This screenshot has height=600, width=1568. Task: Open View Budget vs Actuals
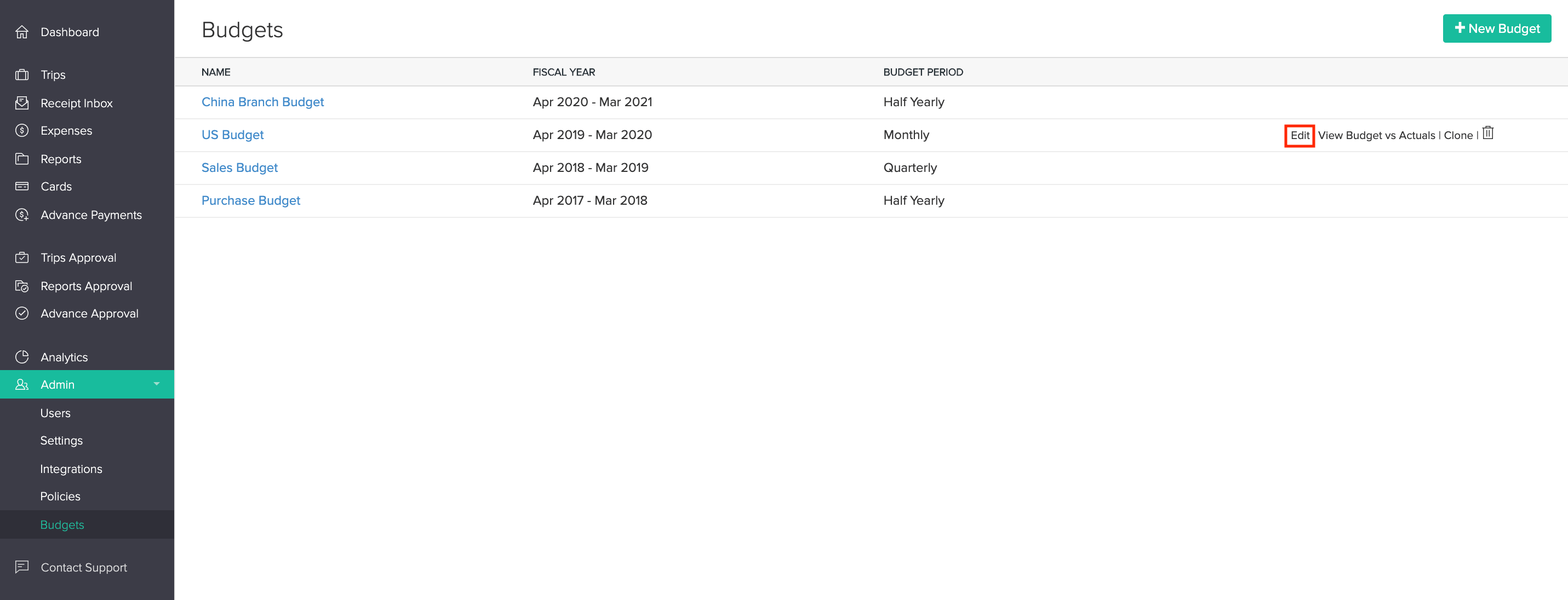[x=1376, y=136]
